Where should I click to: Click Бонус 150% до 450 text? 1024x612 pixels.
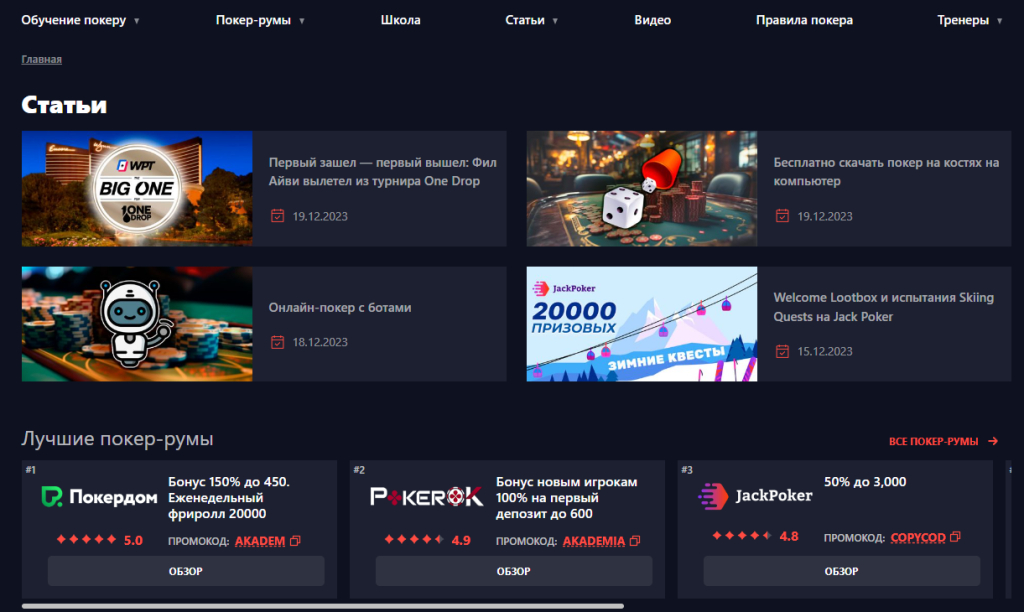tap(229, 498)
